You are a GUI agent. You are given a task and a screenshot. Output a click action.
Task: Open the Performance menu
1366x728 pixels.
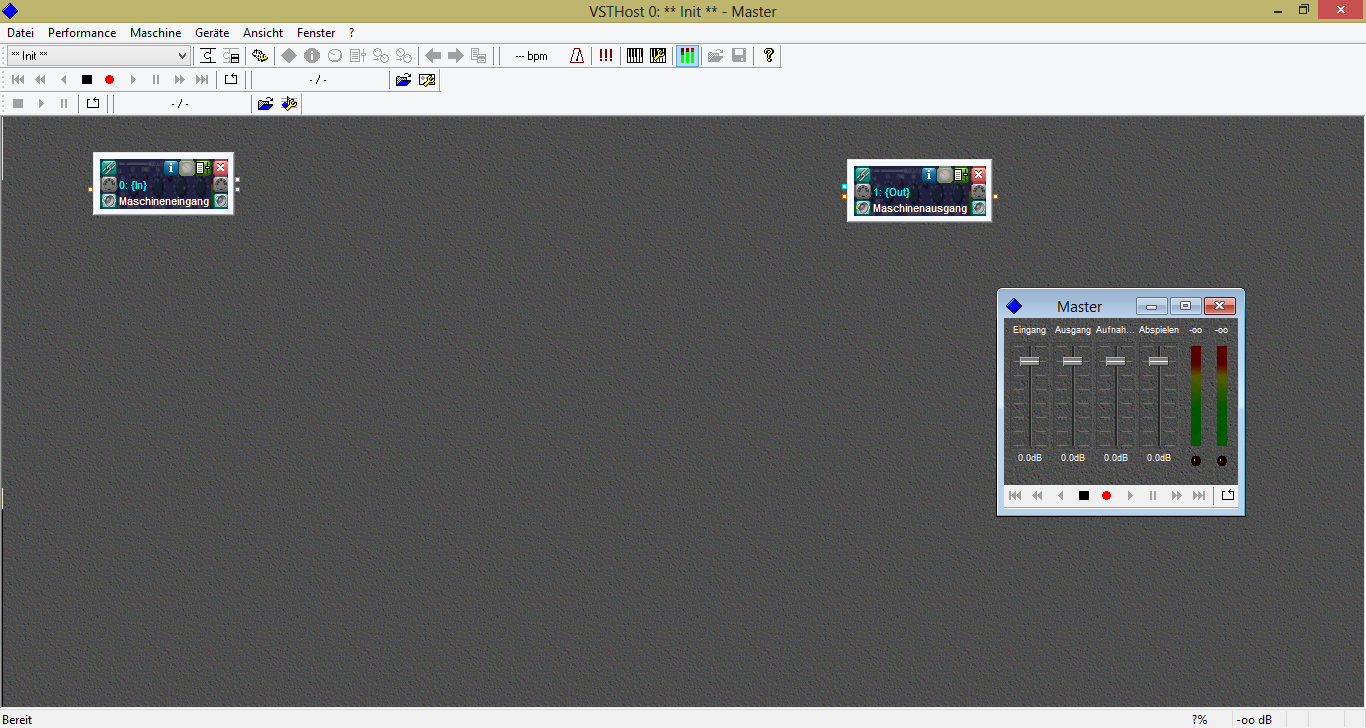tap(82, 33)
